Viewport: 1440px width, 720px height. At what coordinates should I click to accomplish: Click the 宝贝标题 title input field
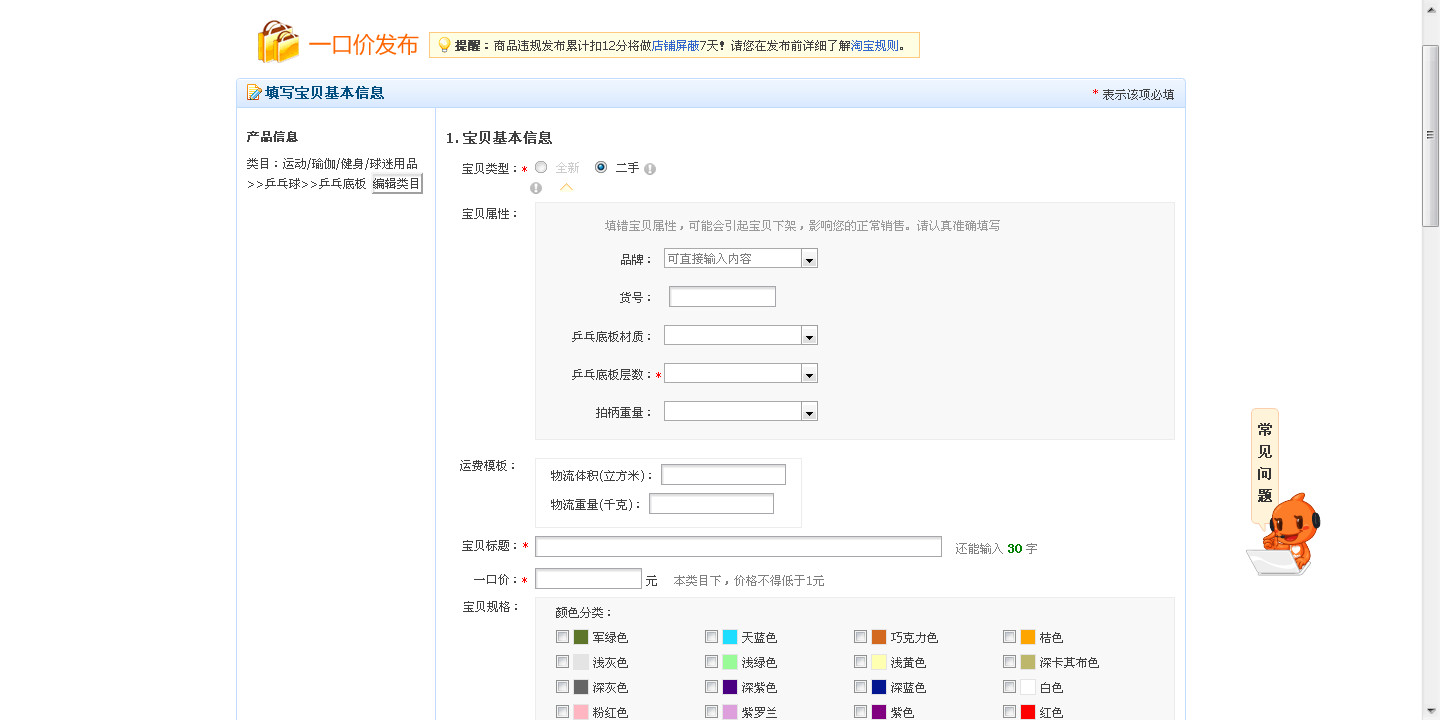738,547
